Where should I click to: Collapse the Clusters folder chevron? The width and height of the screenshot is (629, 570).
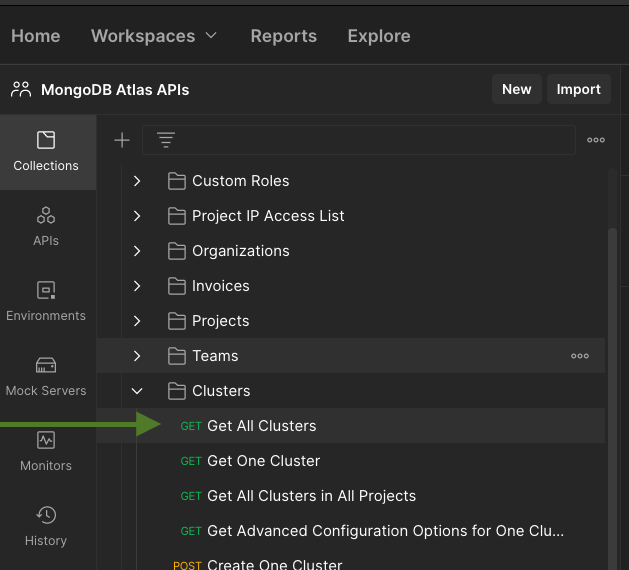(x=137, y=391)
